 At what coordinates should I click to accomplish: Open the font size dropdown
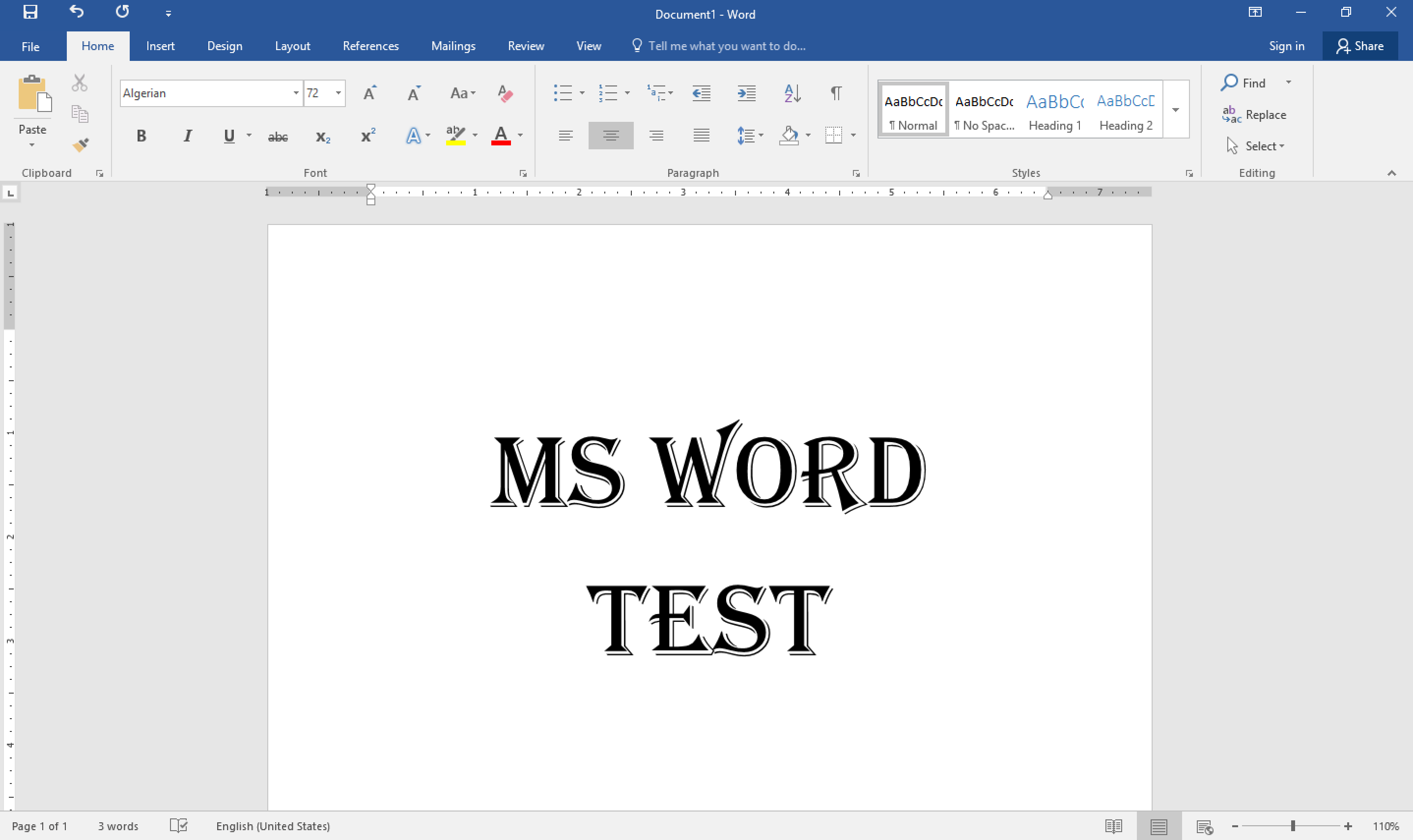339,93
